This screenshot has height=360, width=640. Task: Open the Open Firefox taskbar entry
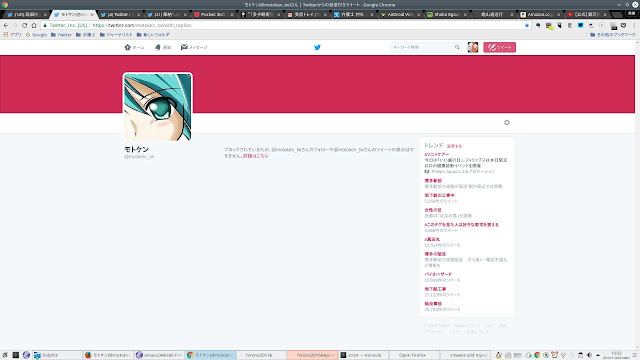(x=414, y=355)
